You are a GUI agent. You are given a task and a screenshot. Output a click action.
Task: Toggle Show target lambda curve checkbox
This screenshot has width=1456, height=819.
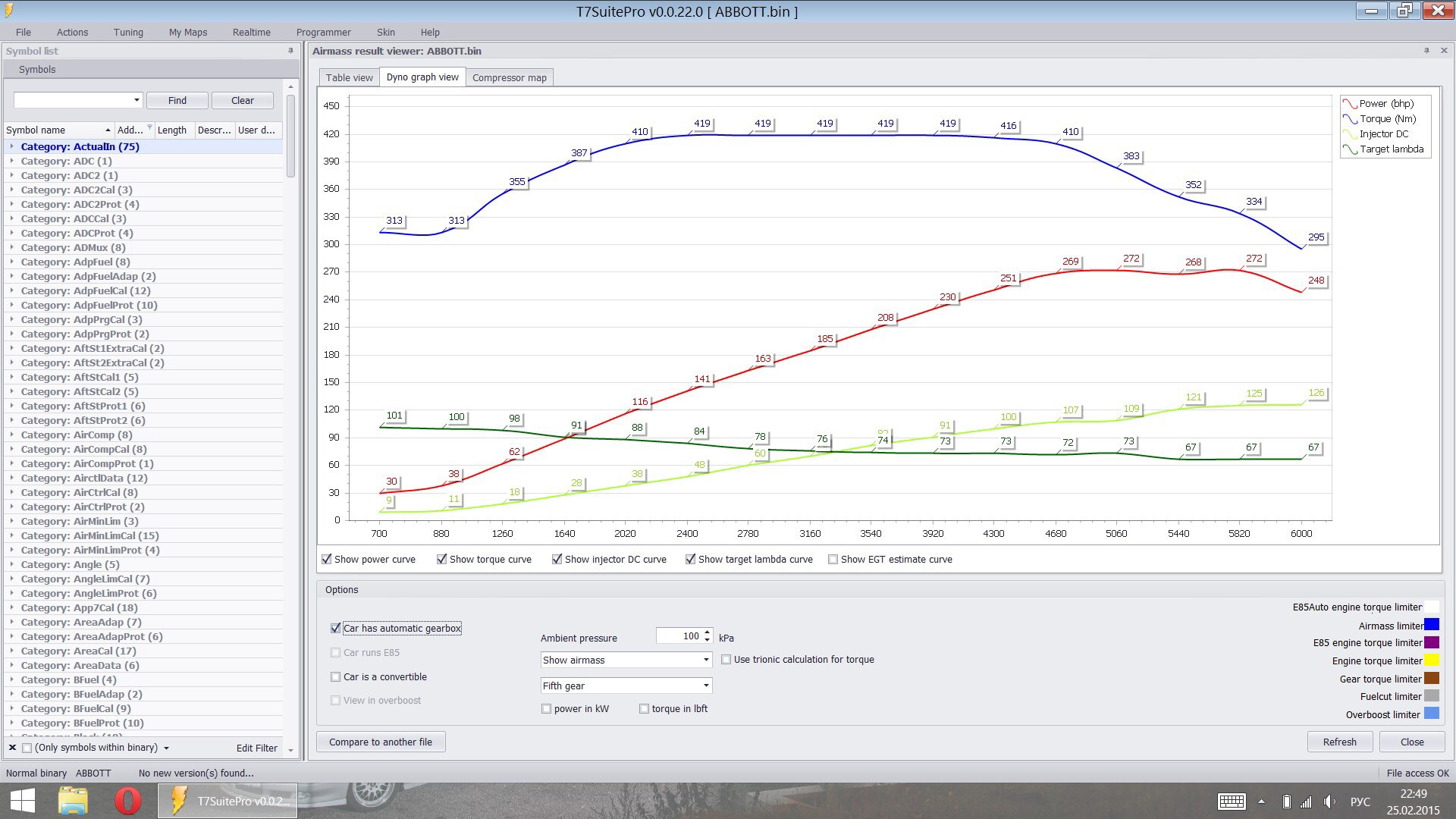click(691, 560)
